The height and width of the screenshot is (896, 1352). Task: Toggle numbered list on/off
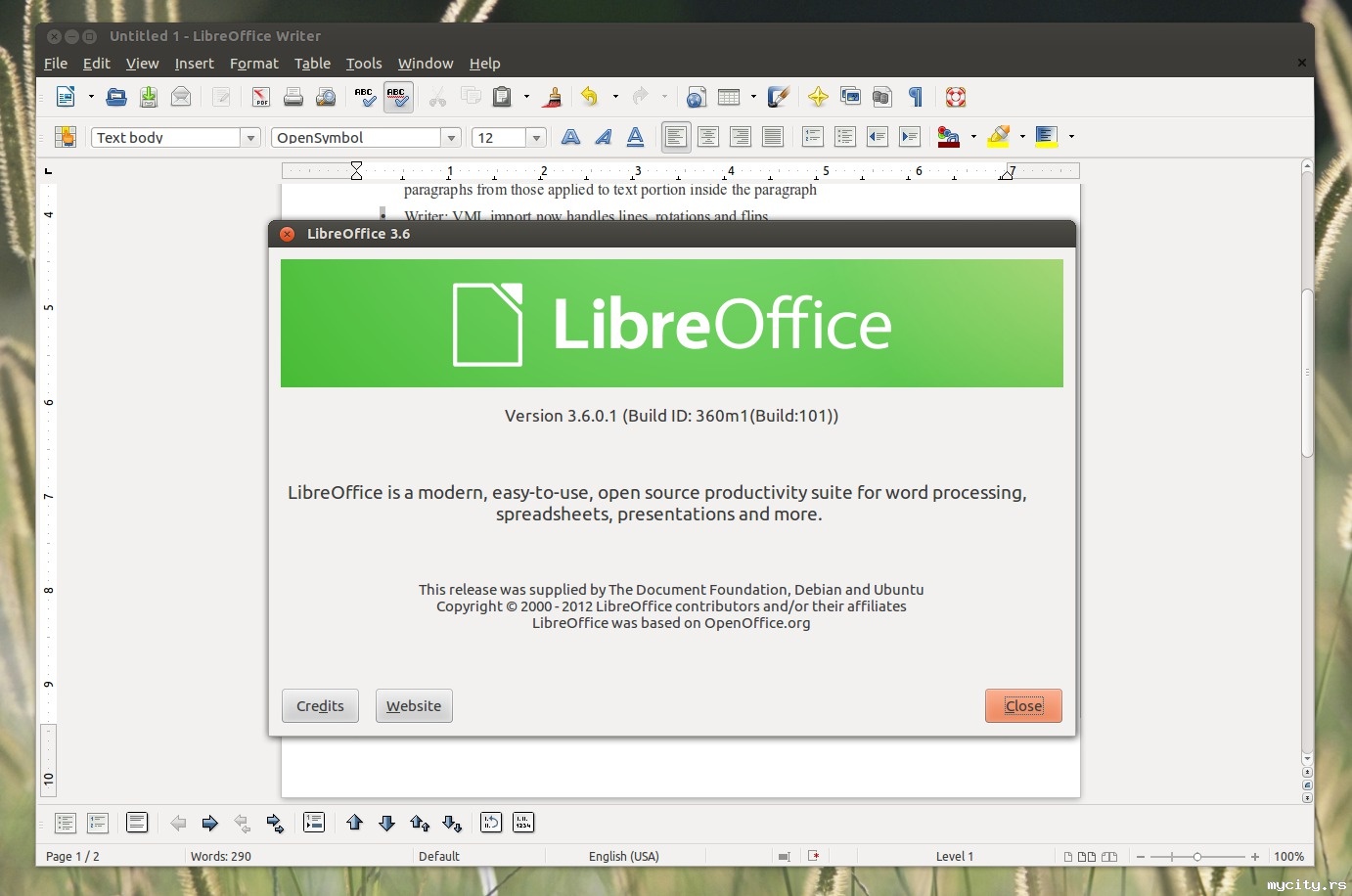[813, 137]
